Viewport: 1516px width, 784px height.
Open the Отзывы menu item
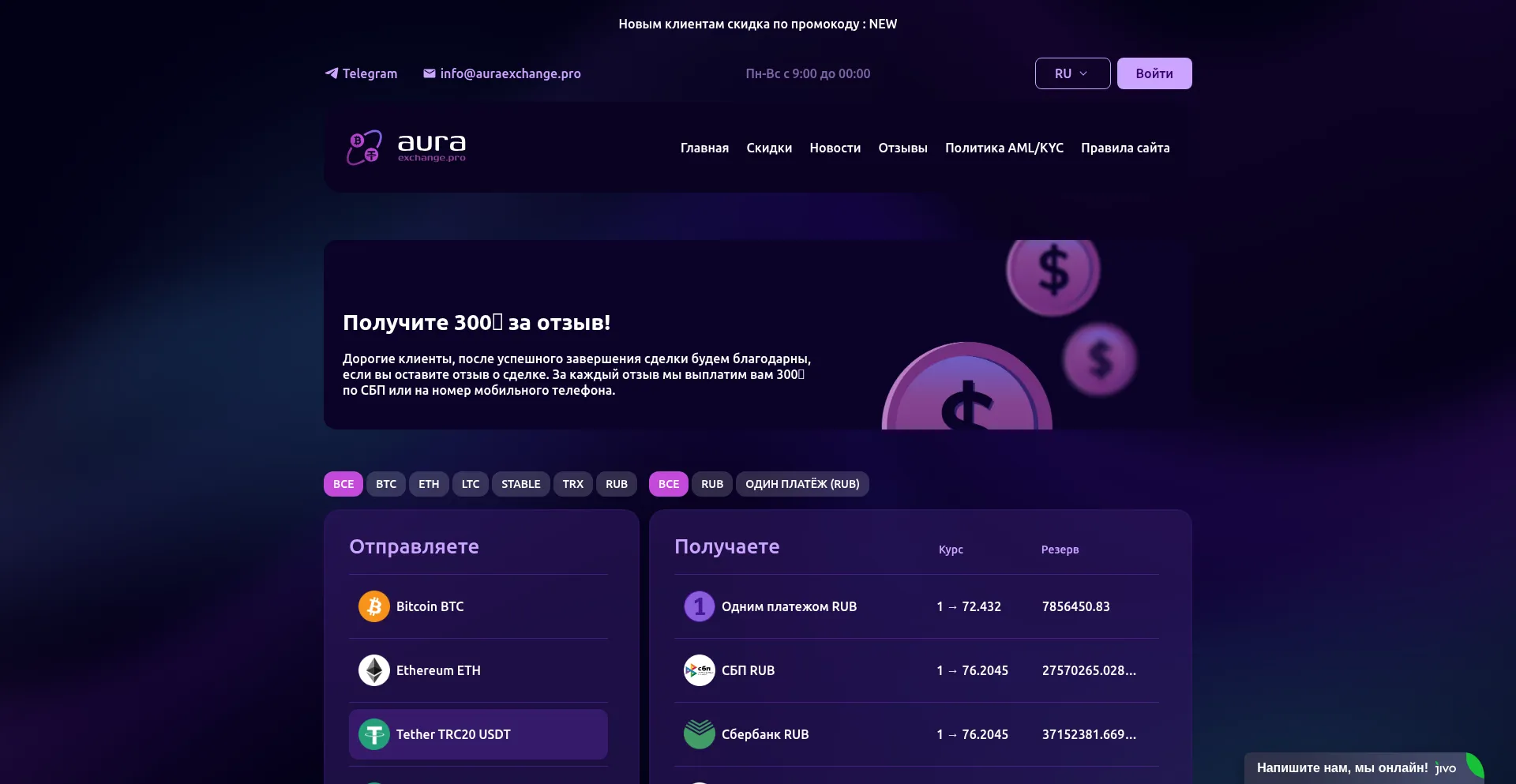(903, 148)
